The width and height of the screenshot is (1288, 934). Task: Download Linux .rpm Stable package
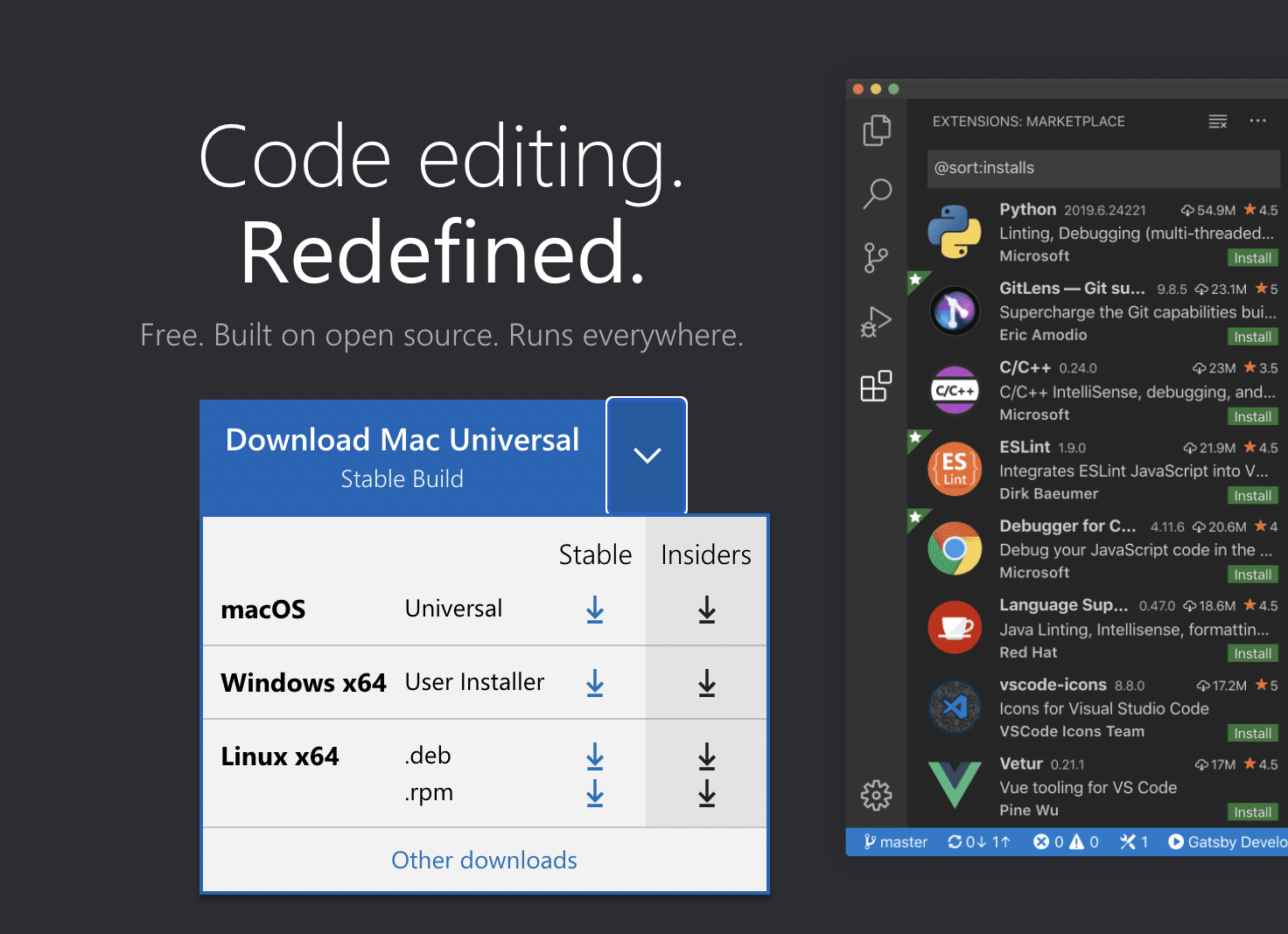[x=595, y=793]
